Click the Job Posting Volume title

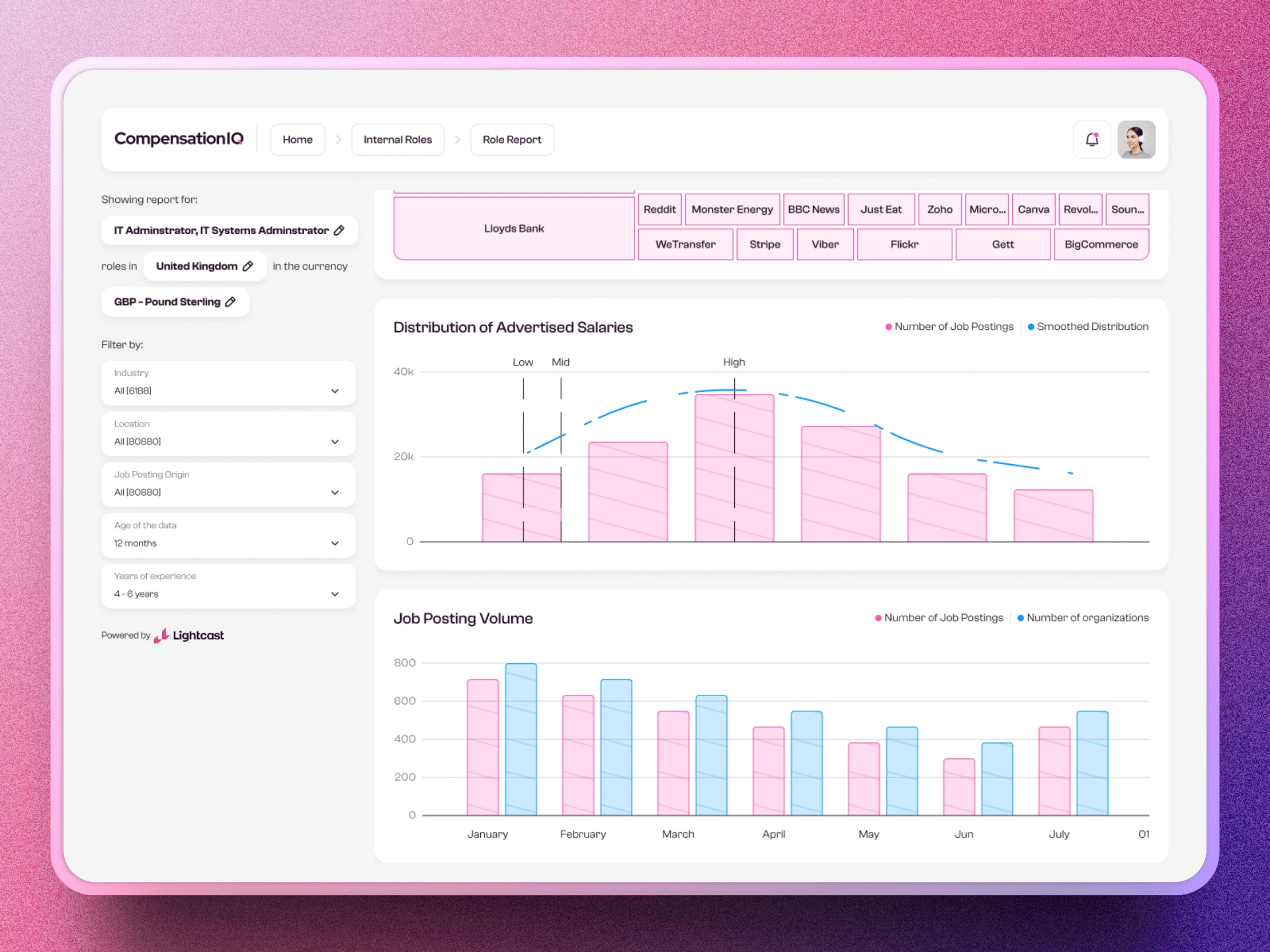tap(463, 619)
